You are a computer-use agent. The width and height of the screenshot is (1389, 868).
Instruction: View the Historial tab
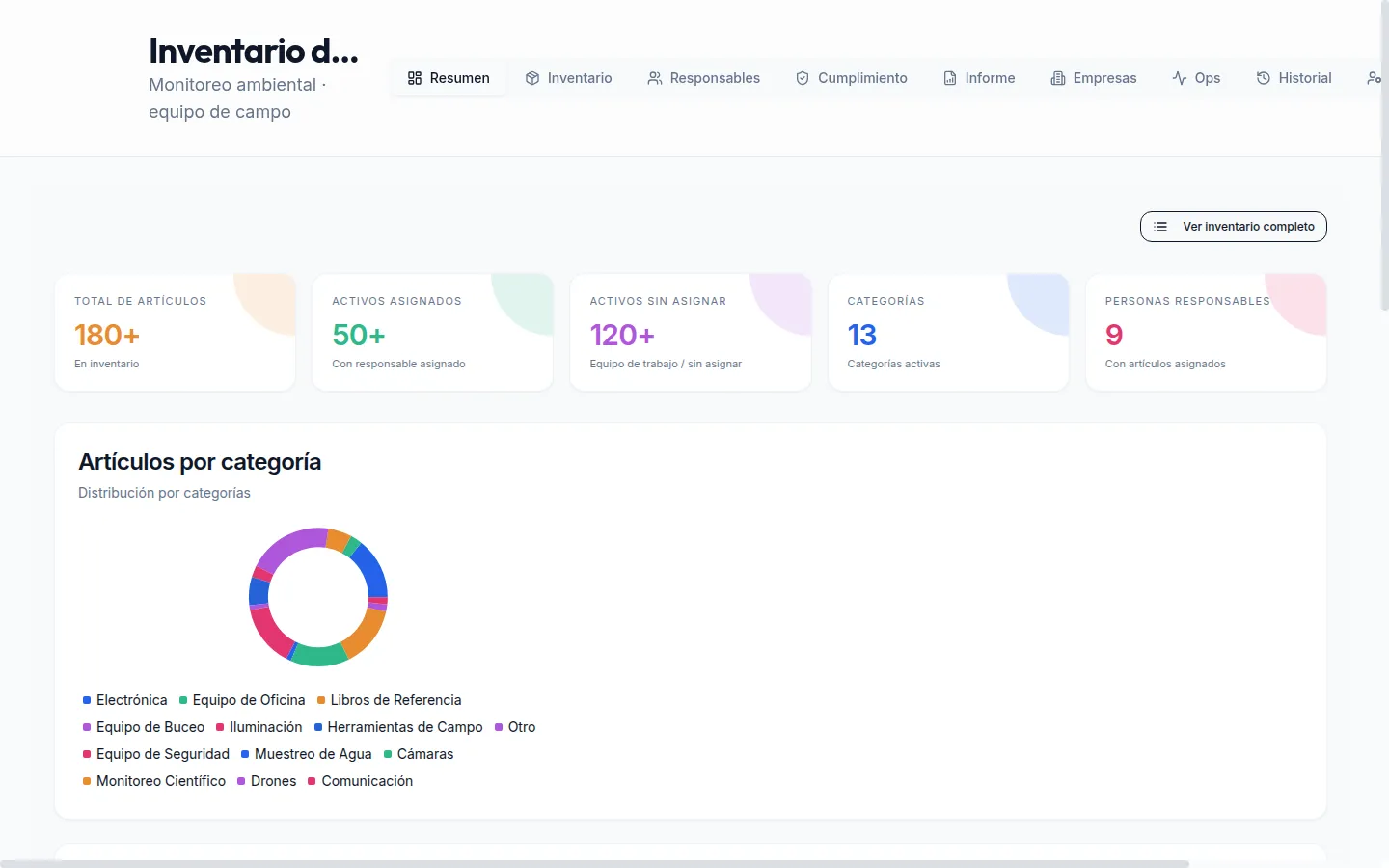1294,78
